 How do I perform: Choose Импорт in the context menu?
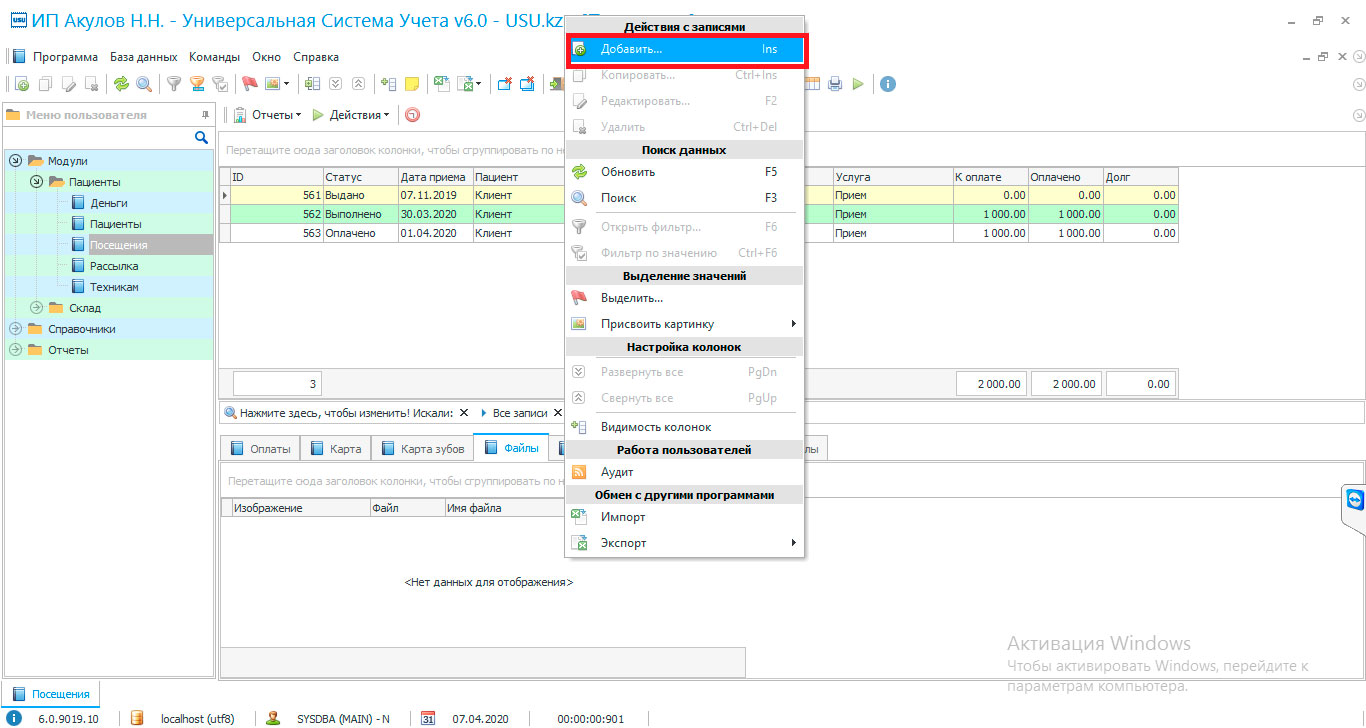pos(685,517)
